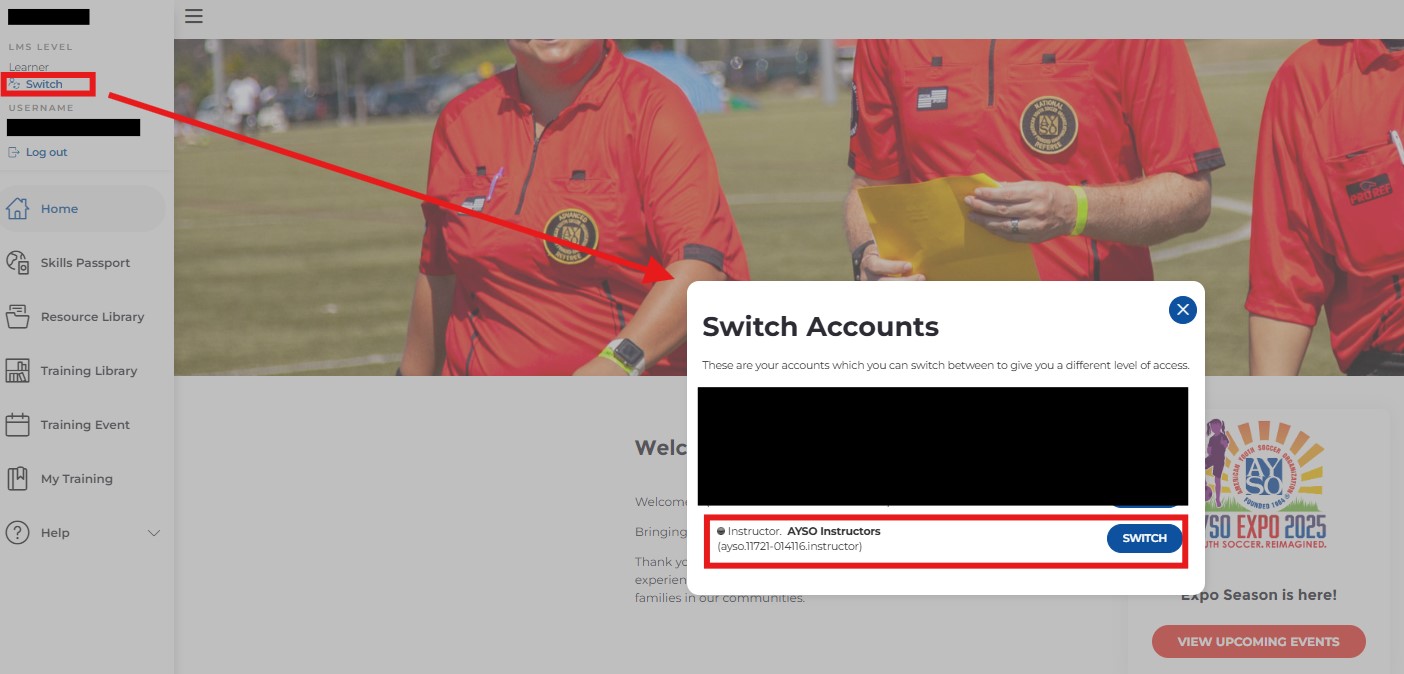
Task: Click the log out arrow icon
Action: coord(14,152)
